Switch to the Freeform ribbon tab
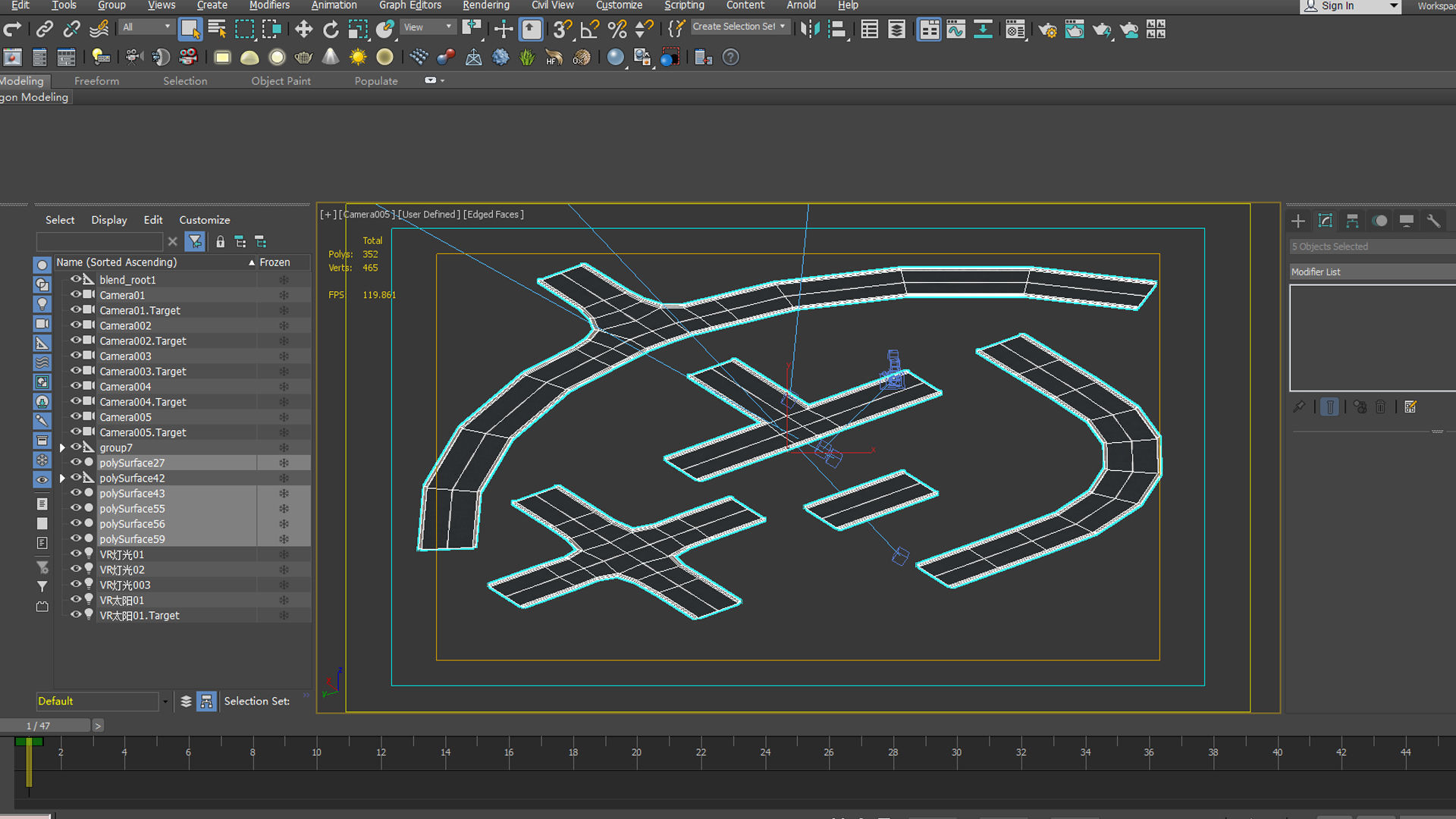The height and width of the screenshot is (819, 1456). tap(96, 81)
